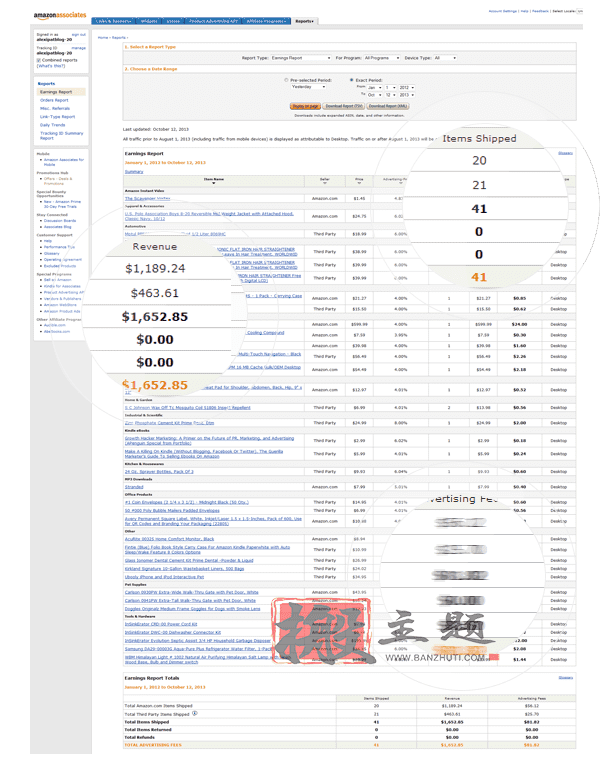This screenshot has width=614, height=770.
Task: Select the Exact Period radio button
Action: pos(351,80)
